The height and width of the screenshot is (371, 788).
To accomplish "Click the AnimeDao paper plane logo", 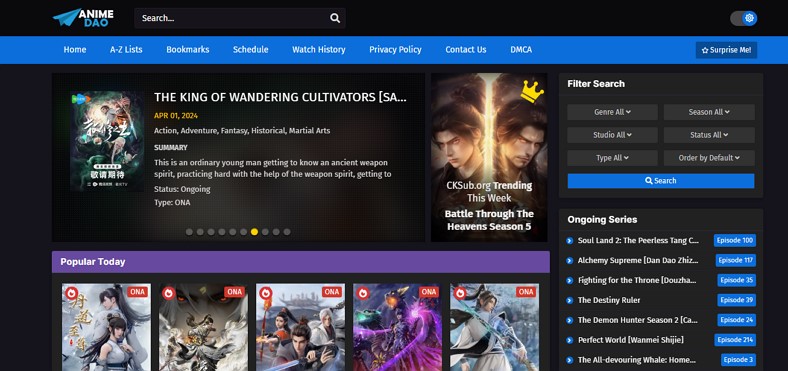I will [x=83, y=18].
